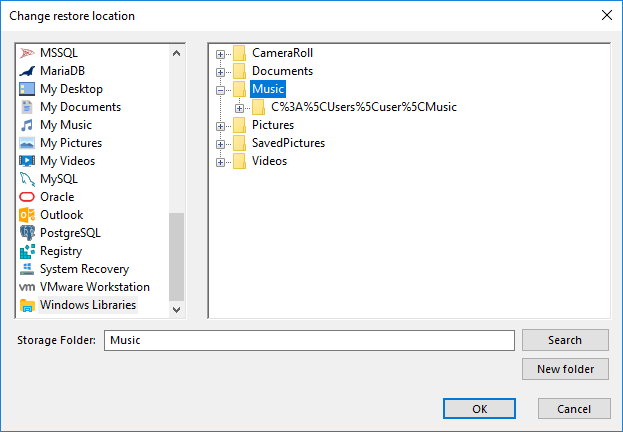Click the My Desktop icon

pyautogui.click(x=27, y=89)
